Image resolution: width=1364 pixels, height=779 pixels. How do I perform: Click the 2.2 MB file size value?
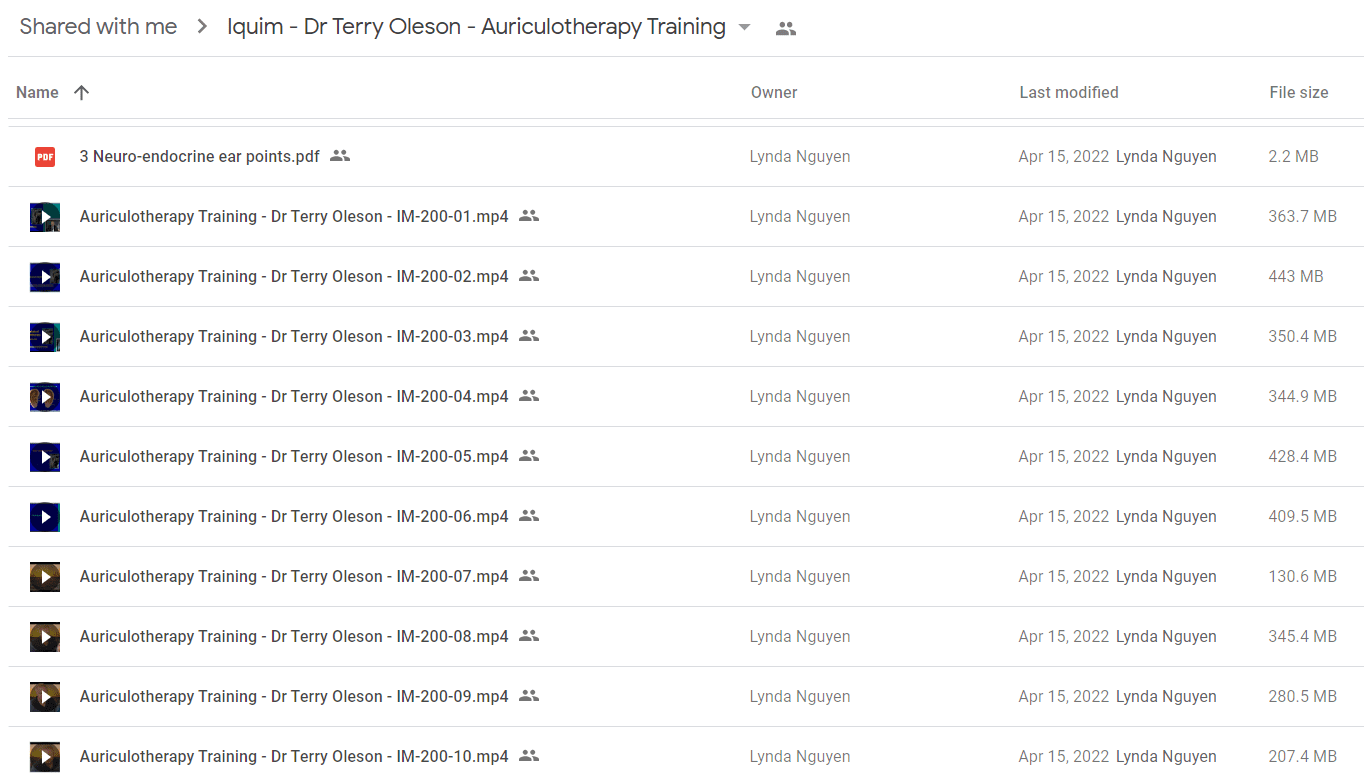point(1293,156)
